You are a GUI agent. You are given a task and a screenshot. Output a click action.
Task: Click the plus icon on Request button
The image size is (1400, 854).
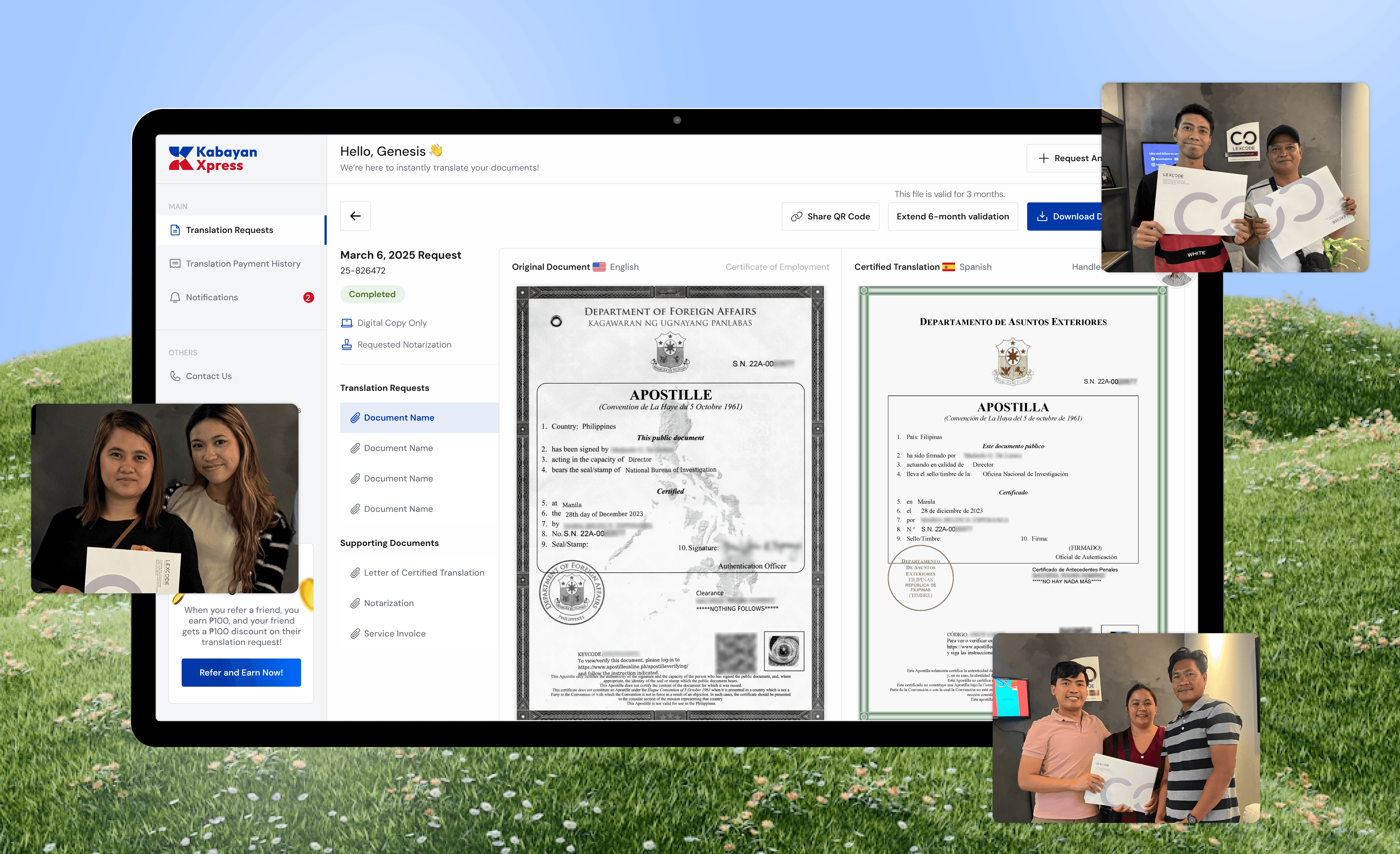click(x=1043, y=159)
